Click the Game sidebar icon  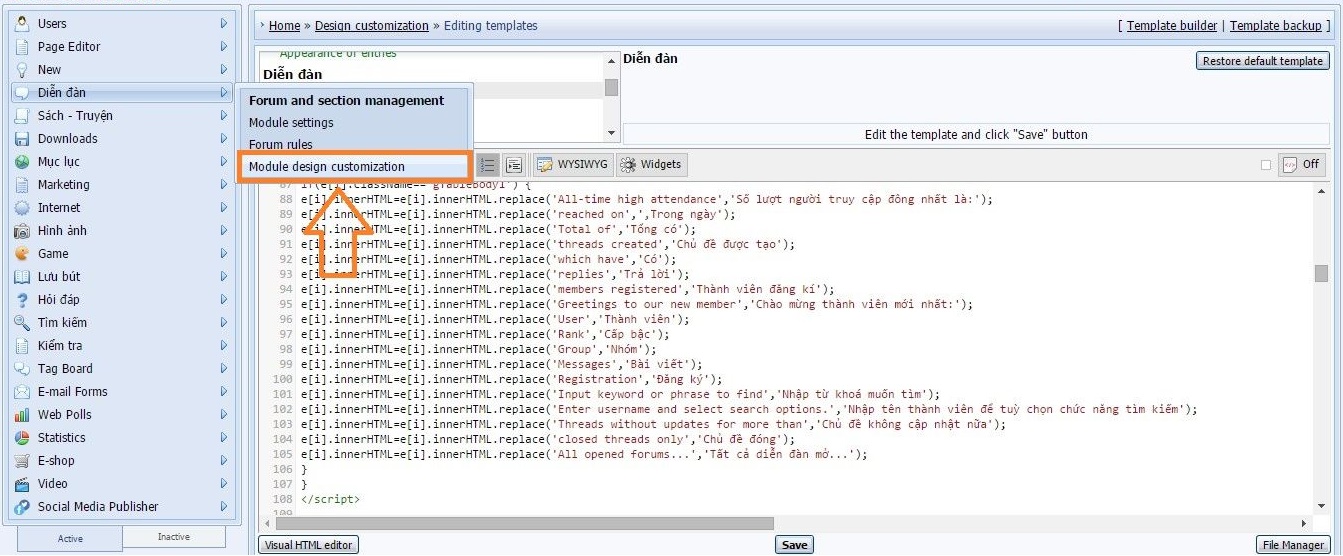[x=22, y=253]
